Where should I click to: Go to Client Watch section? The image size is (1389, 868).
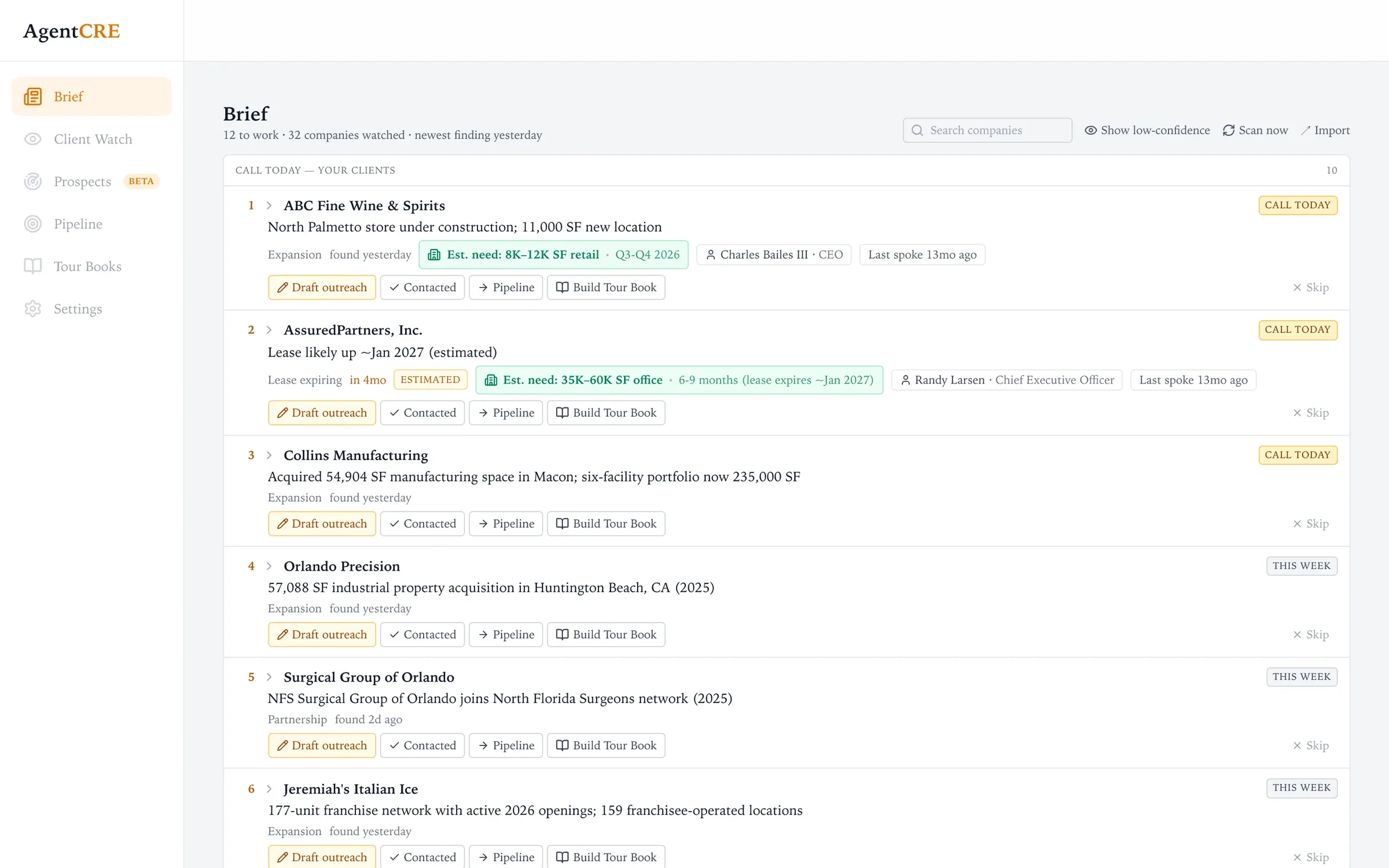tap(91, 139)
